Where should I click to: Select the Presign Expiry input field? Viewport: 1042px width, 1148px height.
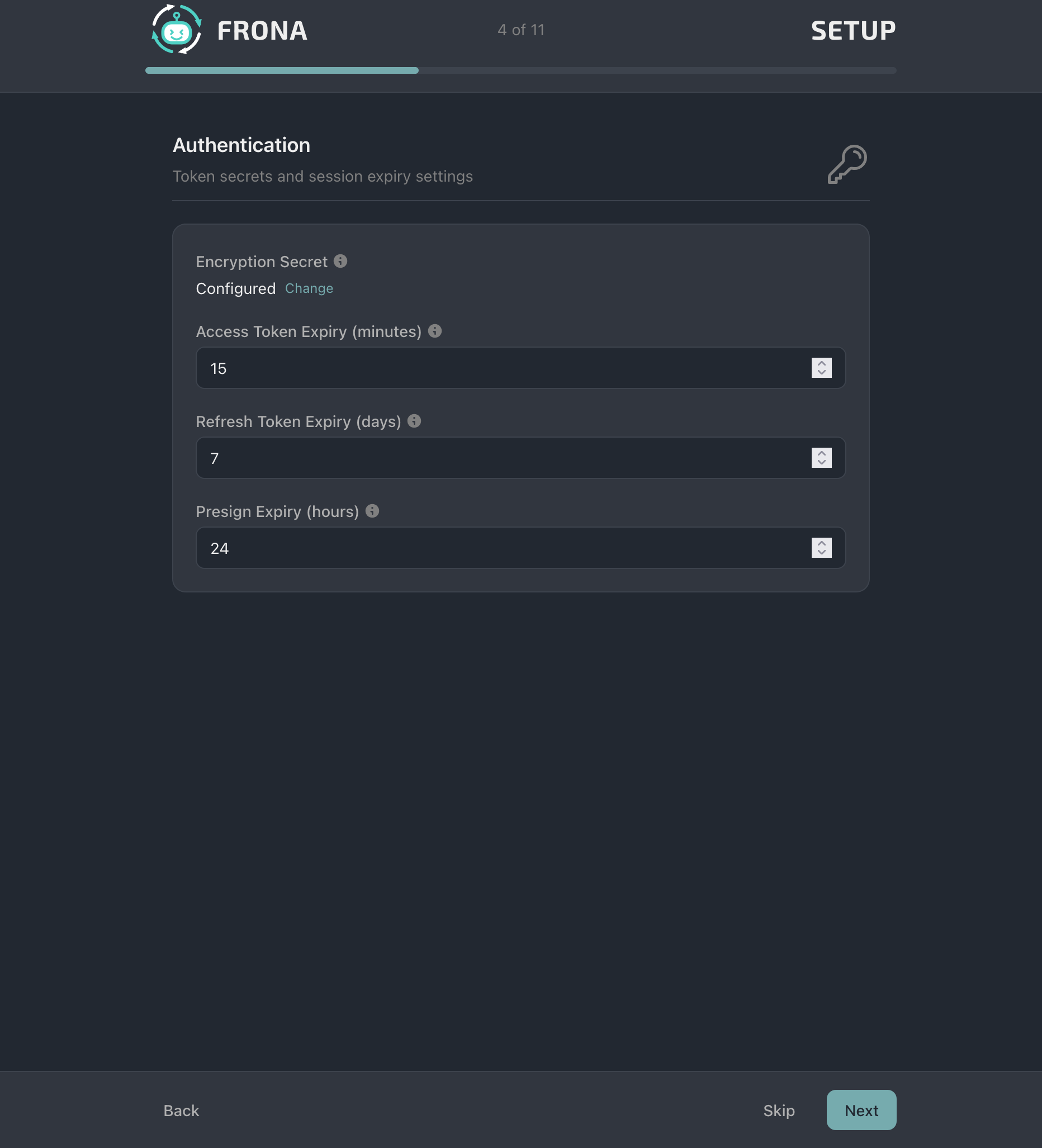tap(513, 547)
